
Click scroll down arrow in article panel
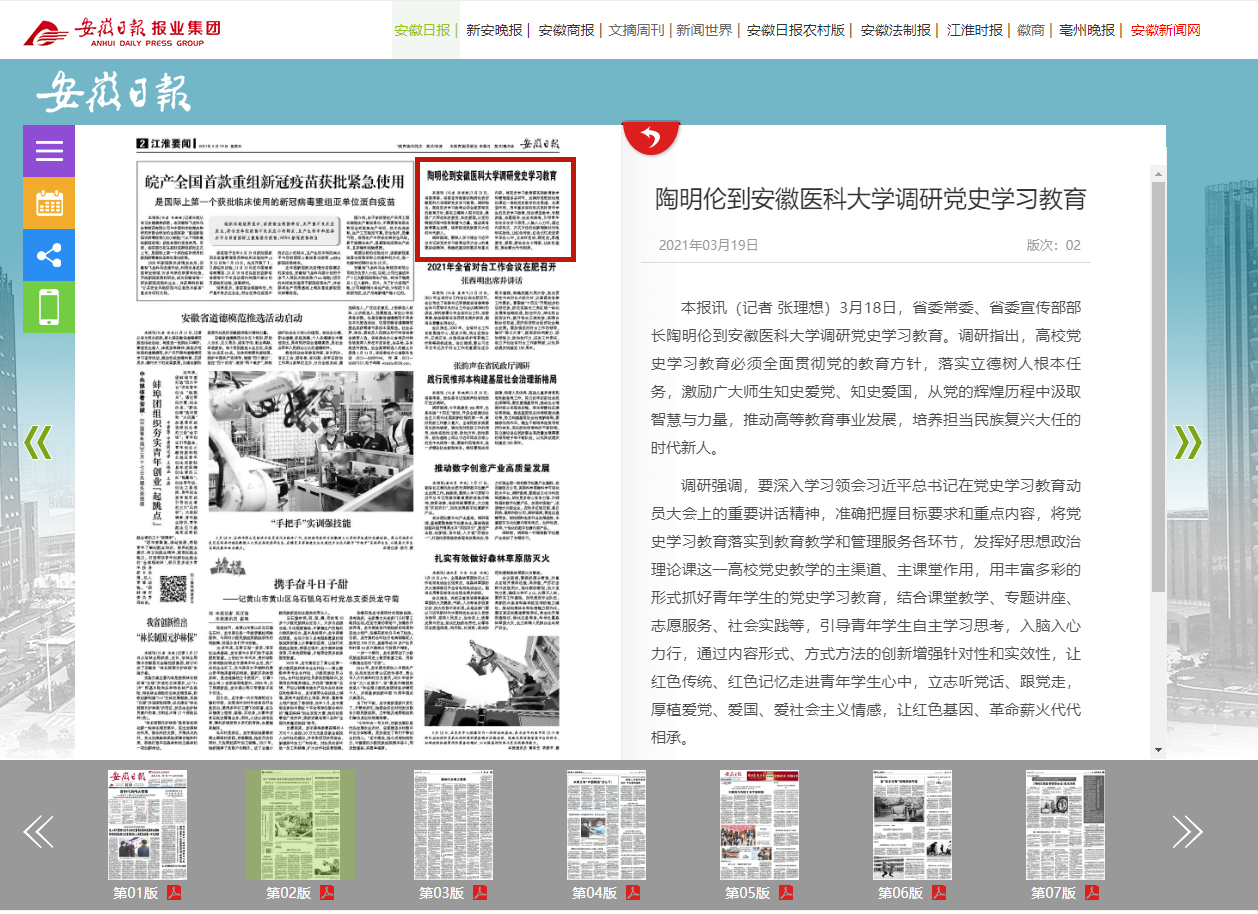pyautogui.click(x=1158, y=749)
